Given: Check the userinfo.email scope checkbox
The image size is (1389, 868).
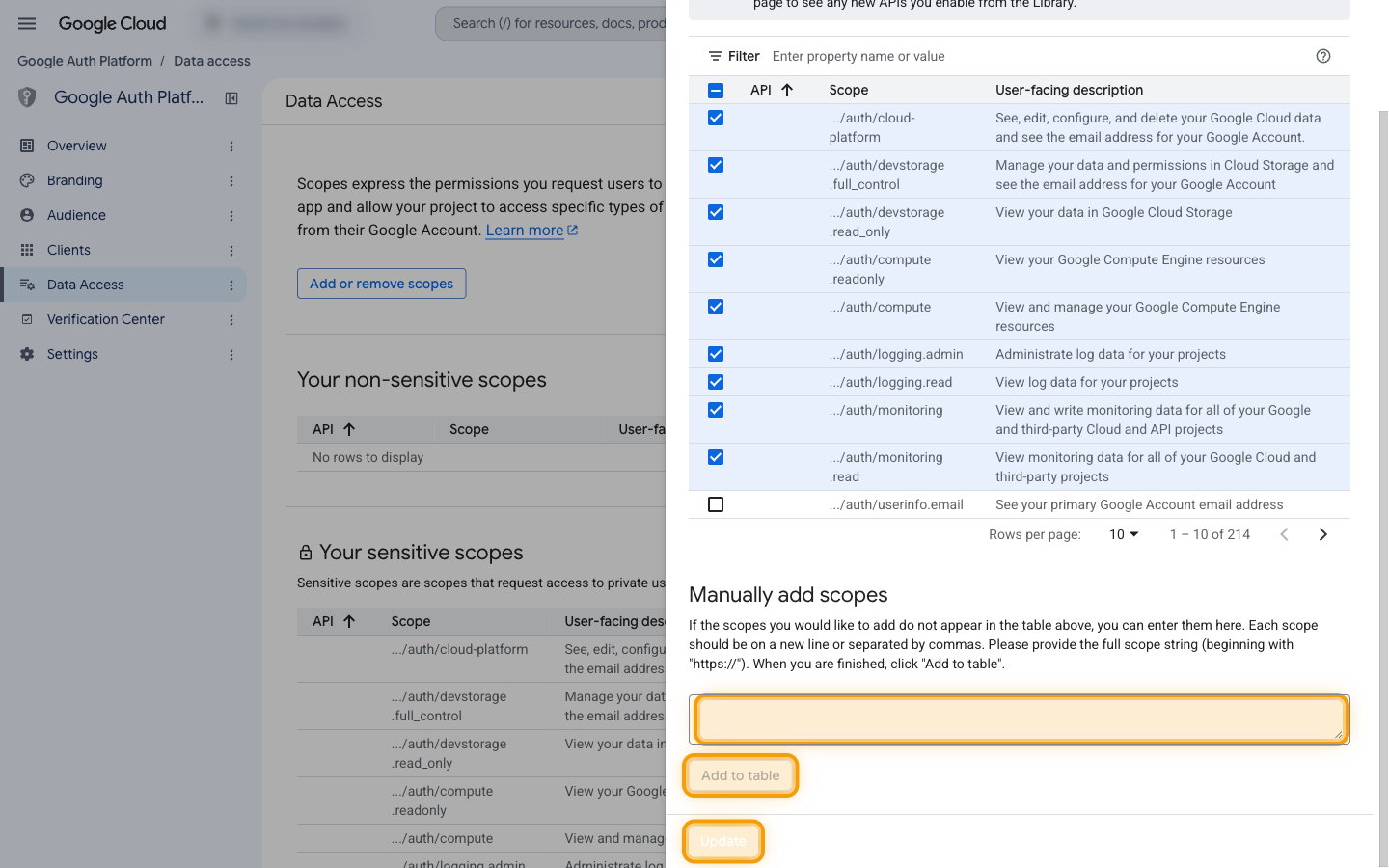Looking at the screenshot, I should click(716, 504).
